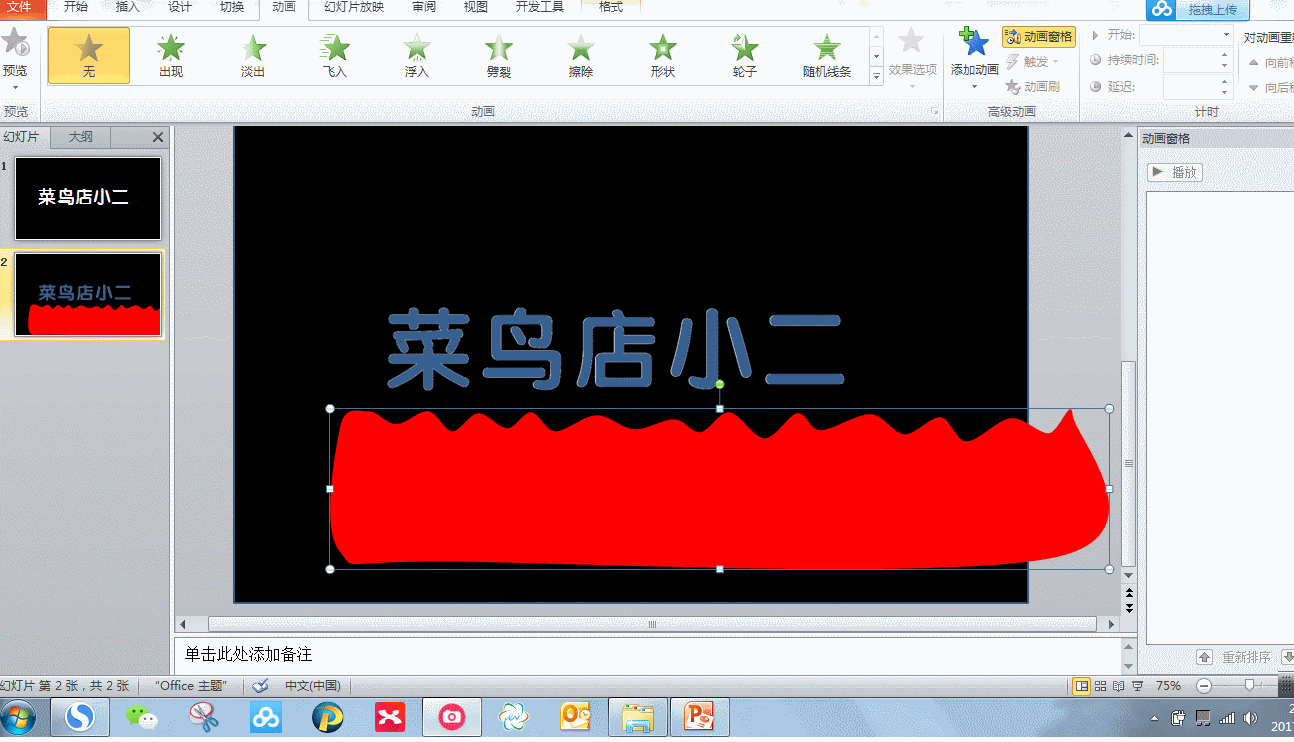
Task: Click the Preview (预览) icon
Action: click(16, 45)
